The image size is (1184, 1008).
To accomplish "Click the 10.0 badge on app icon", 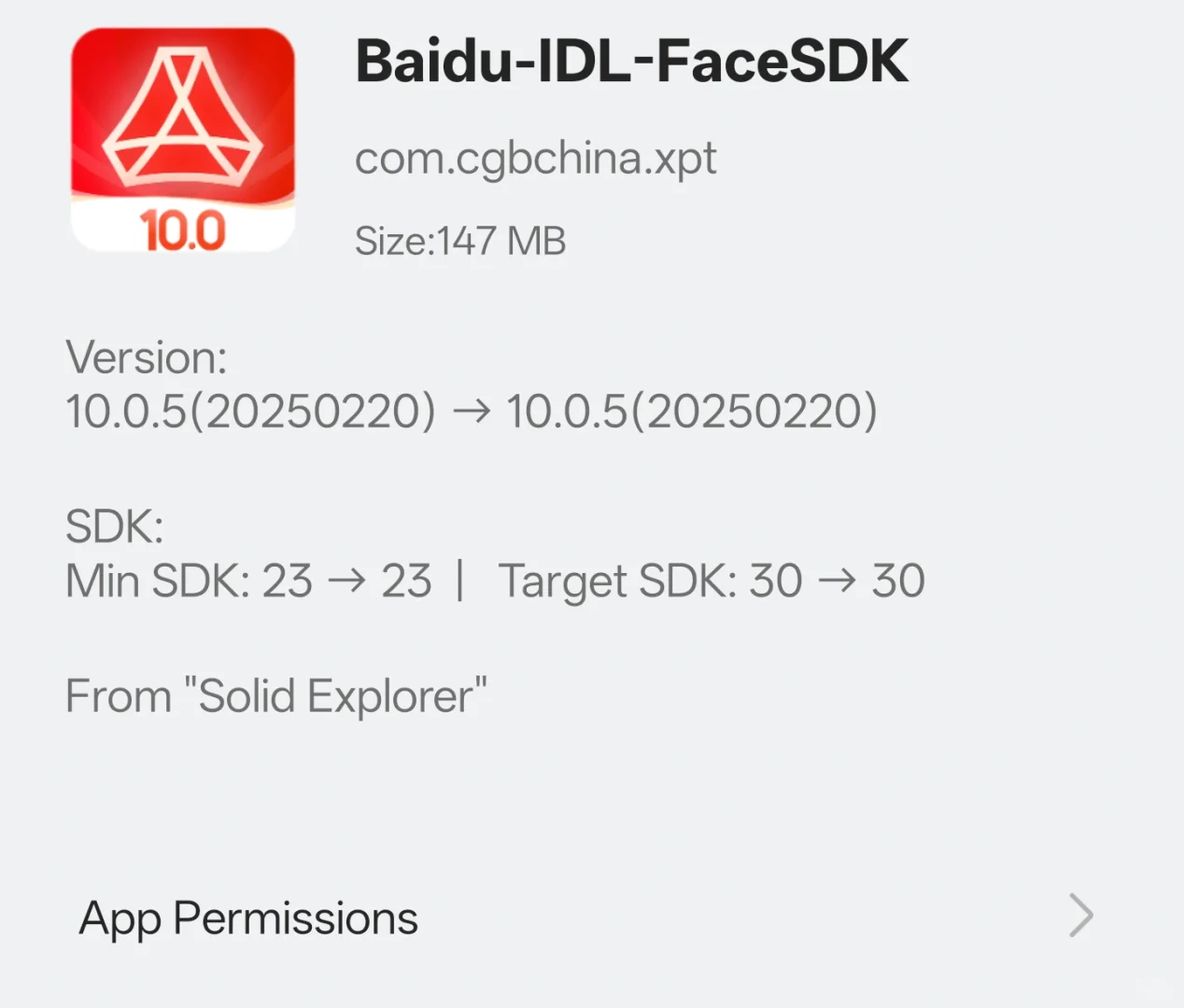I will click(183, 231).
